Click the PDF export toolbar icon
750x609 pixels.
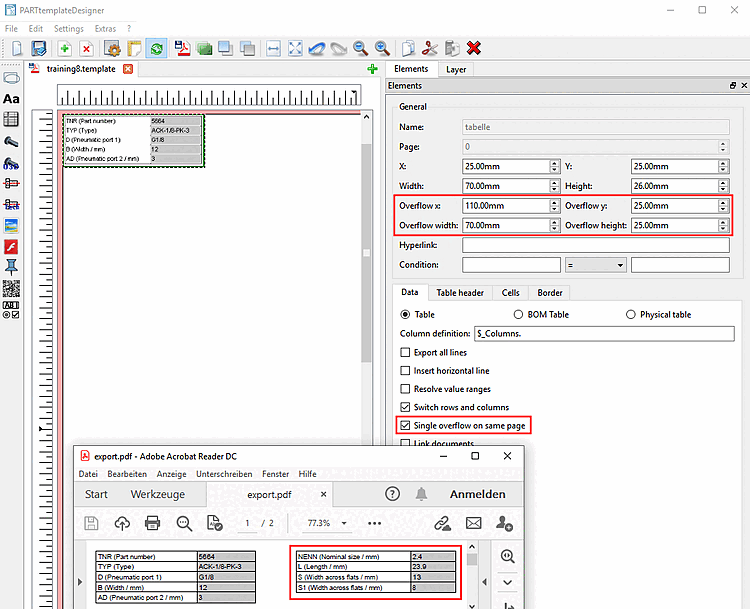coord(182,48)
